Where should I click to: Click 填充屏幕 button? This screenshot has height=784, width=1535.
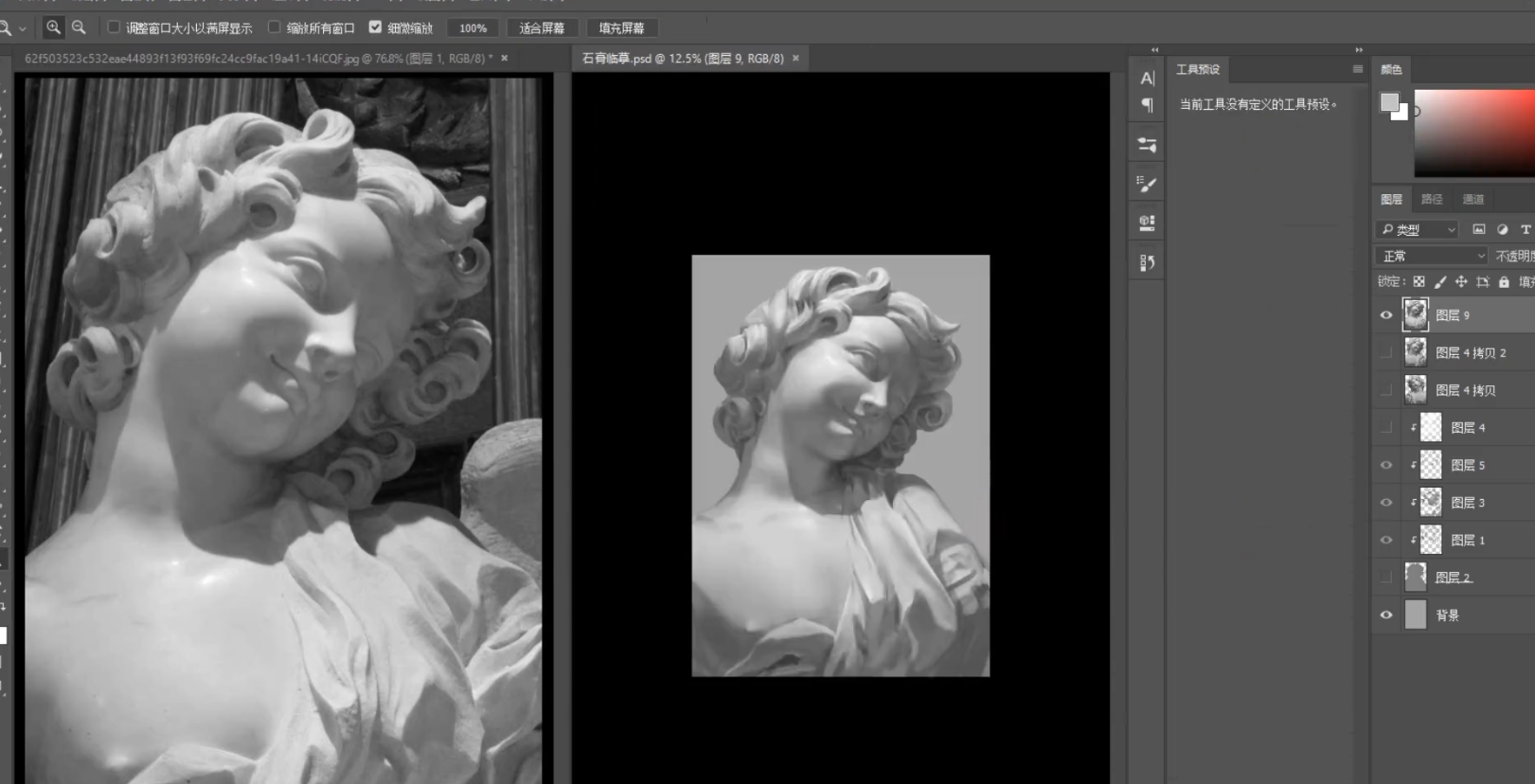(621, 27)
